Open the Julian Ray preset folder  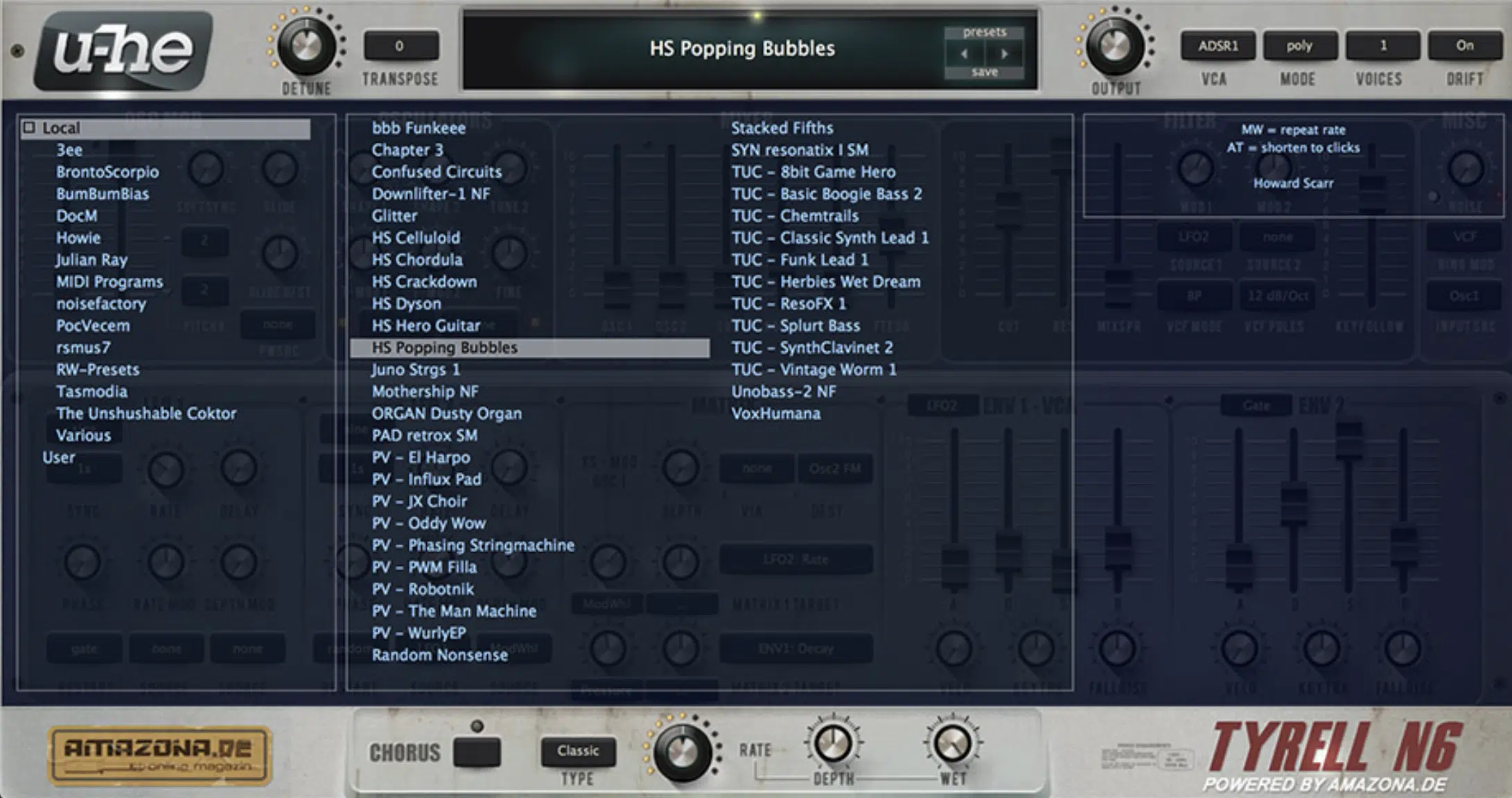tap(91, 260)
